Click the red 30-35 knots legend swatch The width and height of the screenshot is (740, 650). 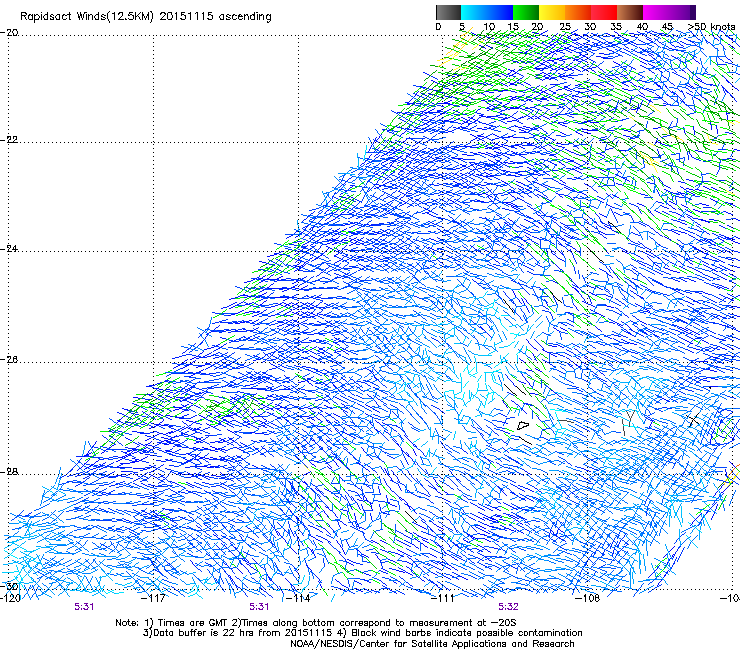pyautogui.click(x=604, y=12)
